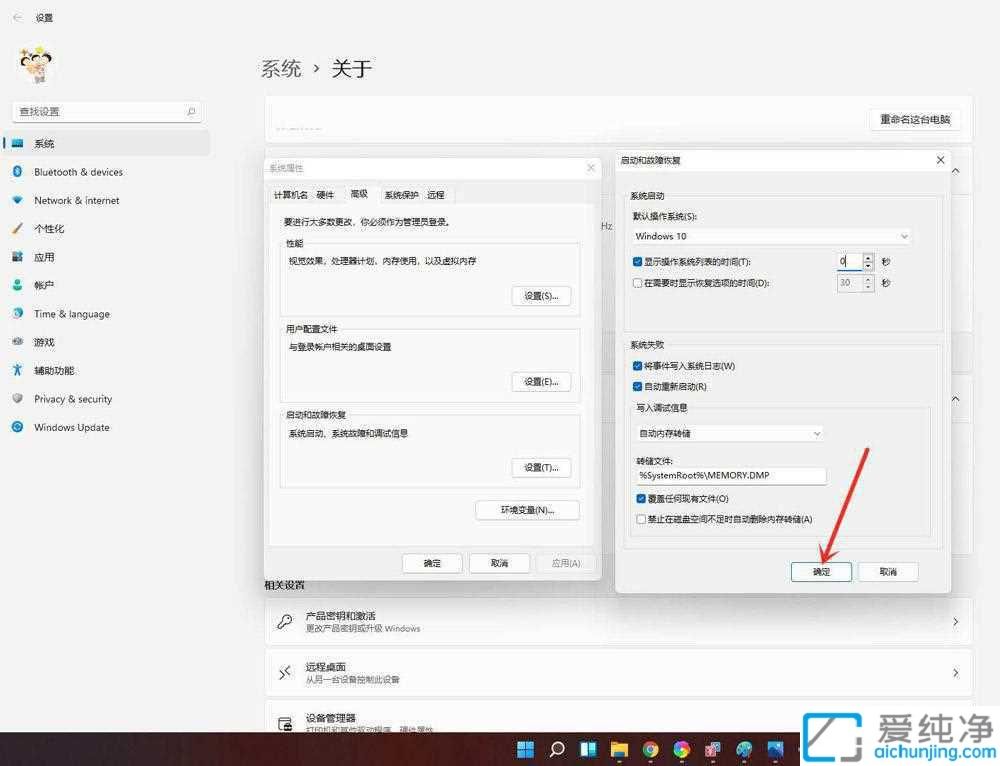Switch to the 远程 tab
Viewport: 1000px width, 766px height.
coord(436,195)
